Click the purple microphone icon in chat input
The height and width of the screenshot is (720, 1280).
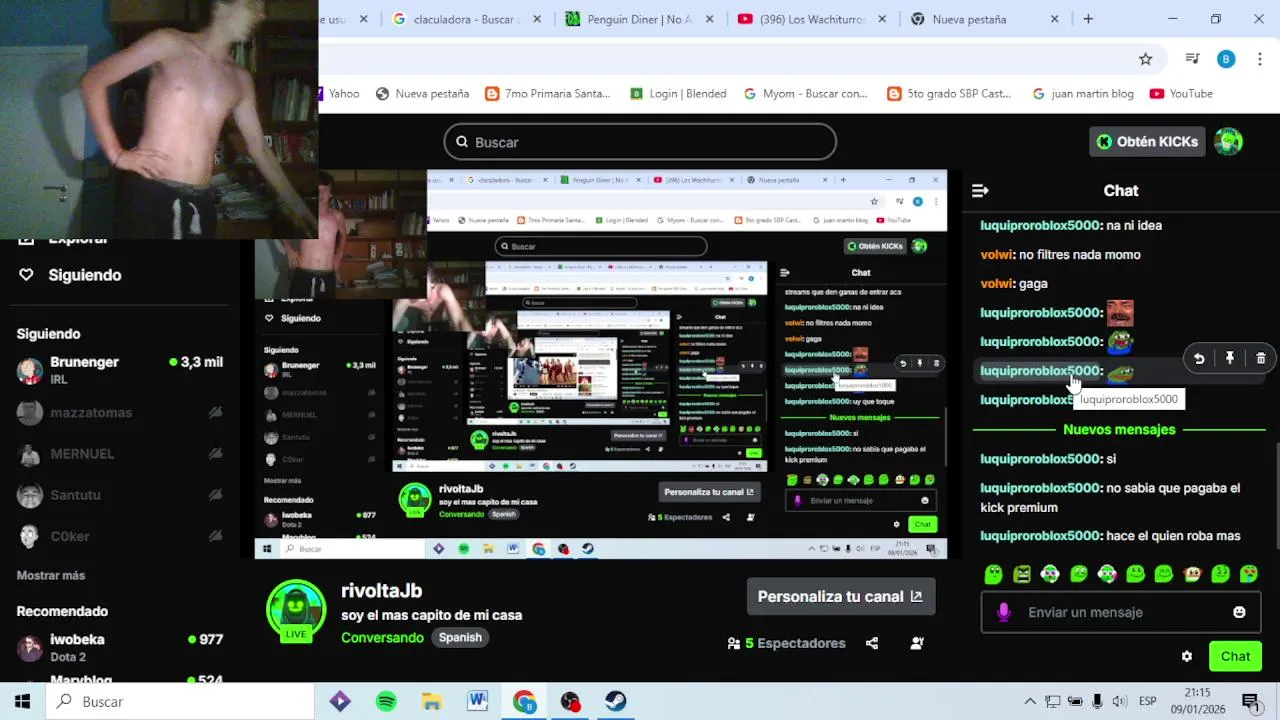coord(1004,612)
